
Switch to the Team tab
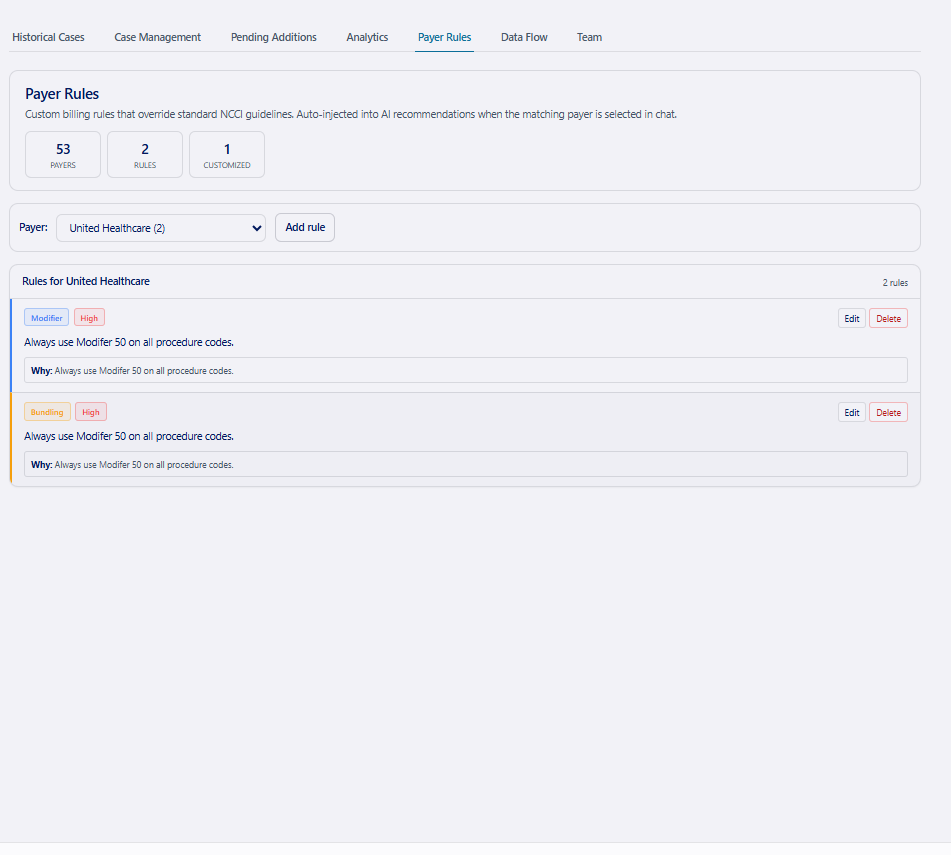tap(589, 37)
